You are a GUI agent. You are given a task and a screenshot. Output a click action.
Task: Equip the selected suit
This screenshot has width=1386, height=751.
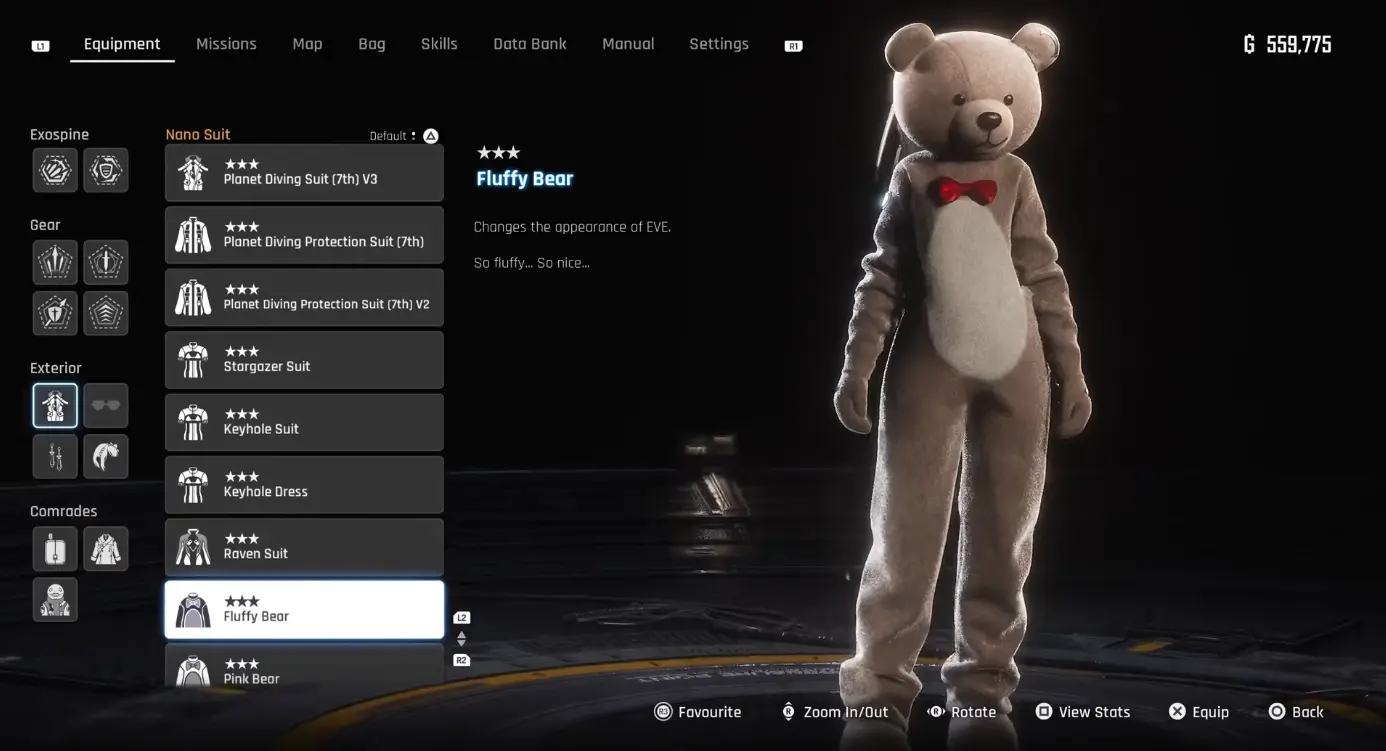pos(1199,712)
